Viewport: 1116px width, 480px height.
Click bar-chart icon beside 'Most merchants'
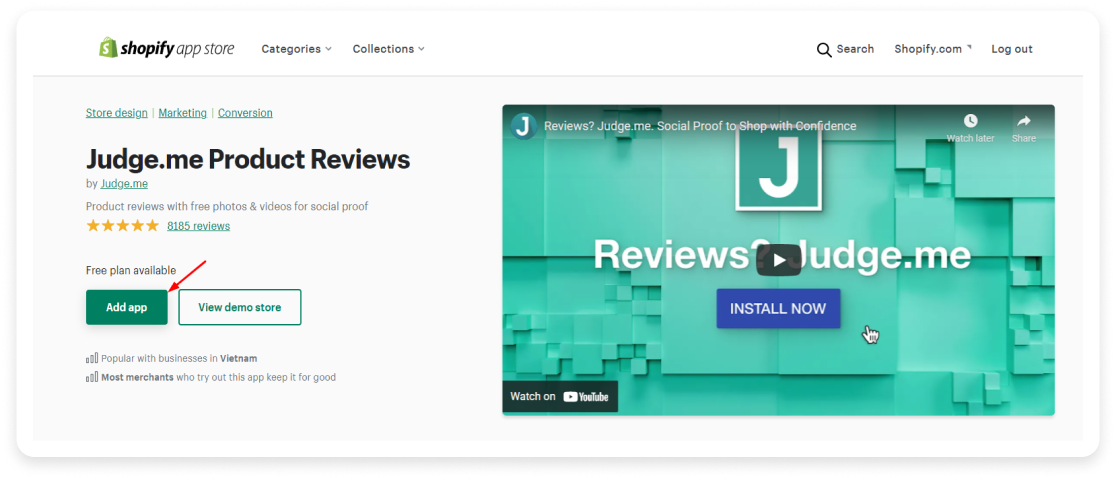(x=92, y=377)
